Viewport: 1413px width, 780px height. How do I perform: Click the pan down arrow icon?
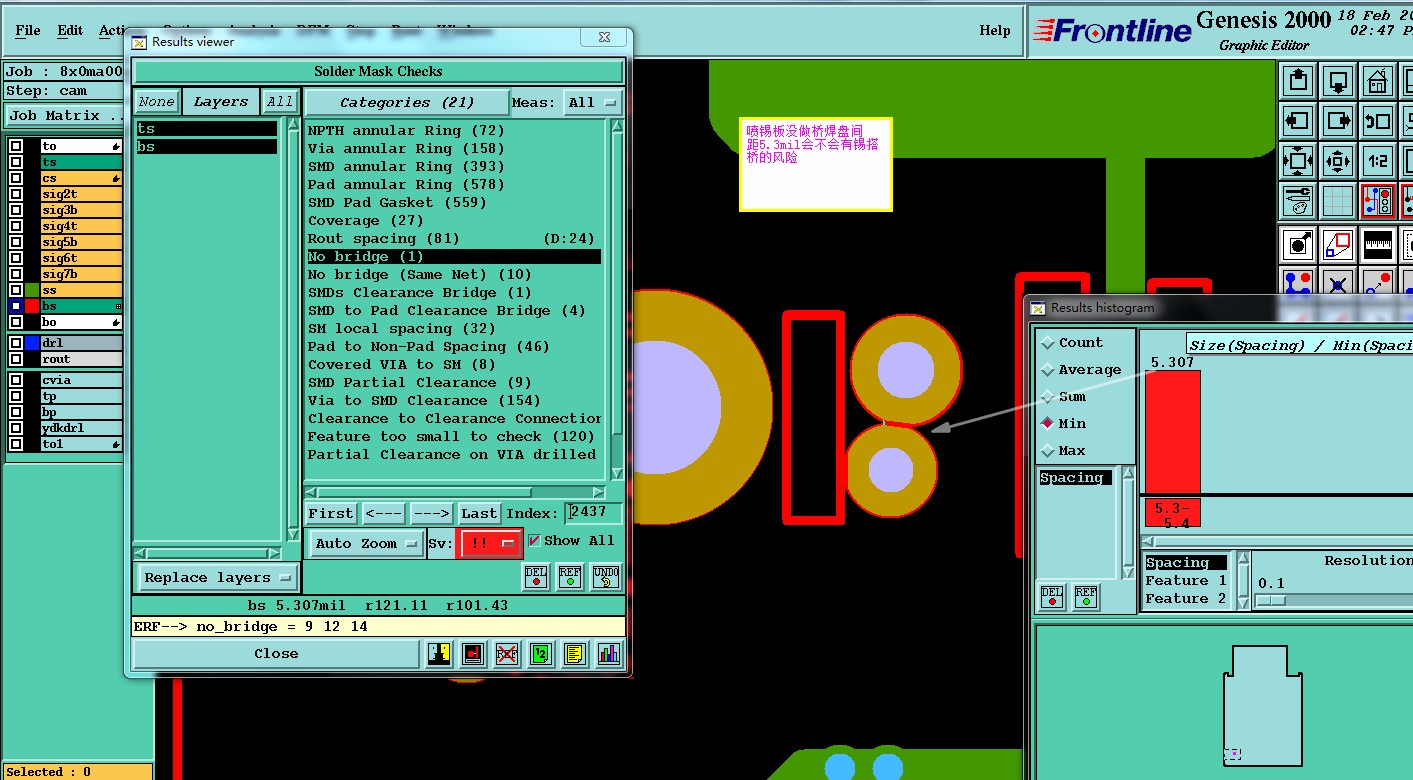(x=1338, y=80)
